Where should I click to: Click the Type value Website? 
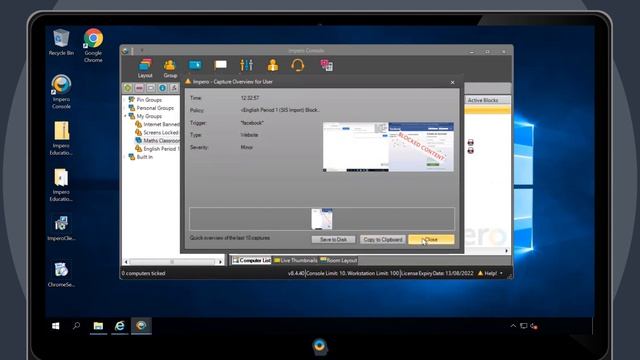click(x=249, y=135)
